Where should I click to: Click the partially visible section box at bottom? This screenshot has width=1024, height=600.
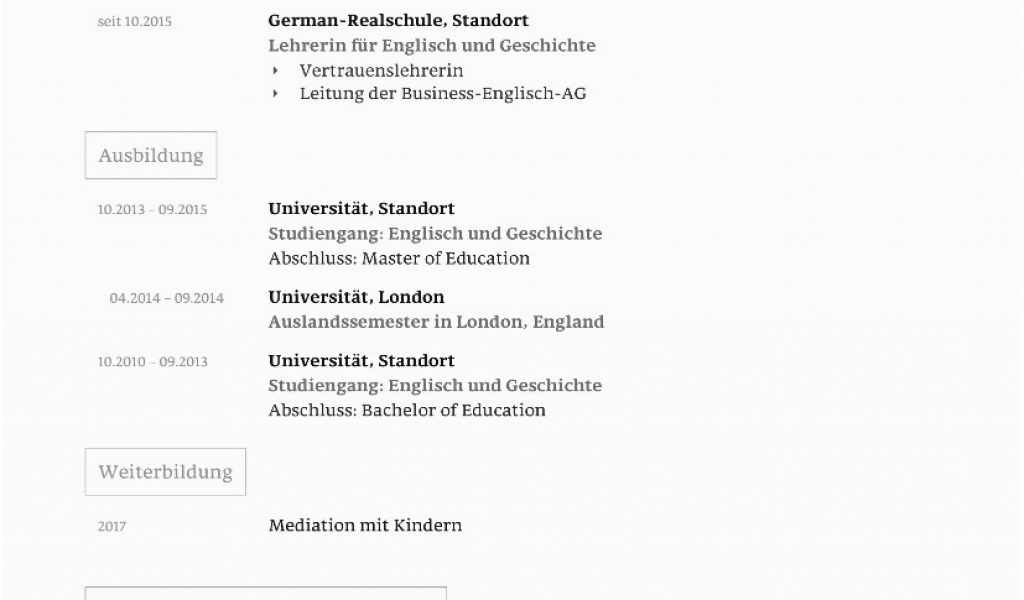266,593
